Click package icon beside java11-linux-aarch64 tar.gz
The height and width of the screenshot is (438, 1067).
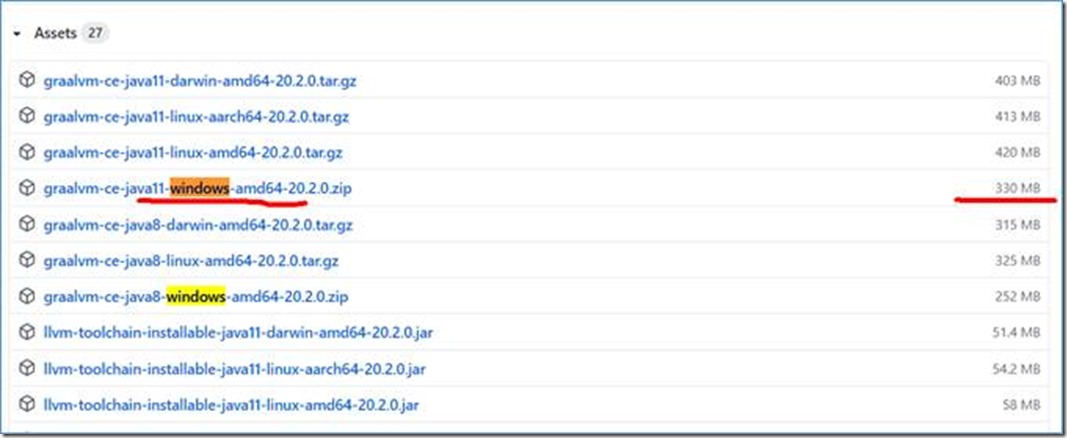[x=27, y=116]
